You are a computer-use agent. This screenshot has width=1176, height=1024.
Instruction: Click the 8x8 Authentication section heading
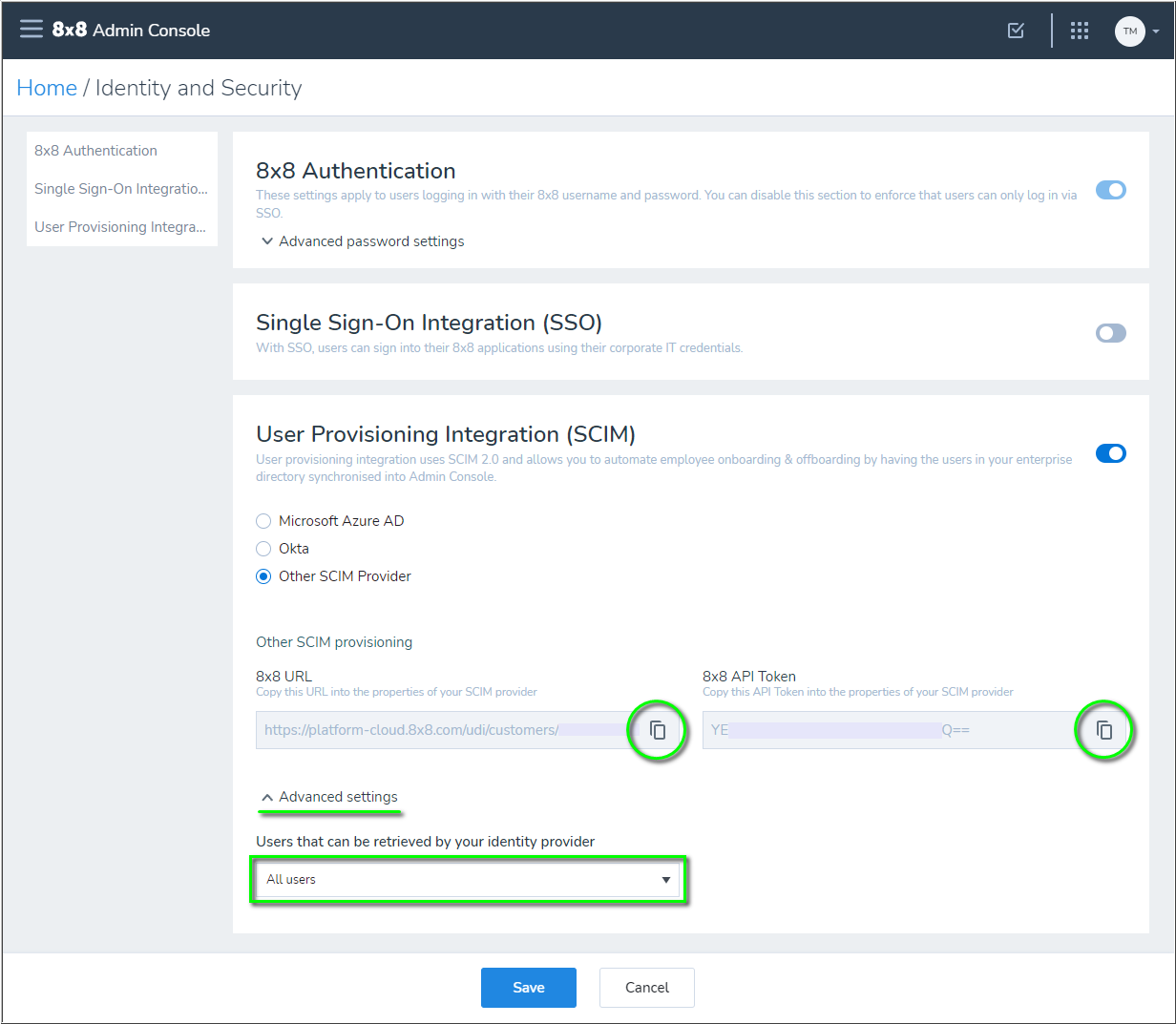(356, 171)
